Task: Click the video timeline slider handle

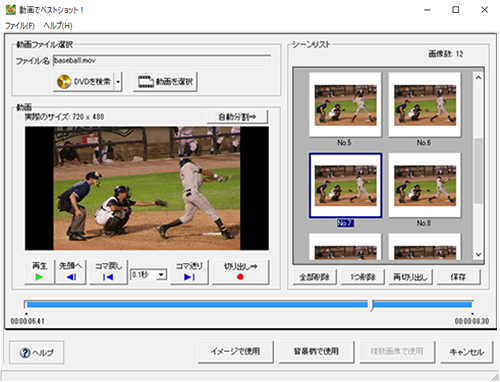Action: (371, 305)
